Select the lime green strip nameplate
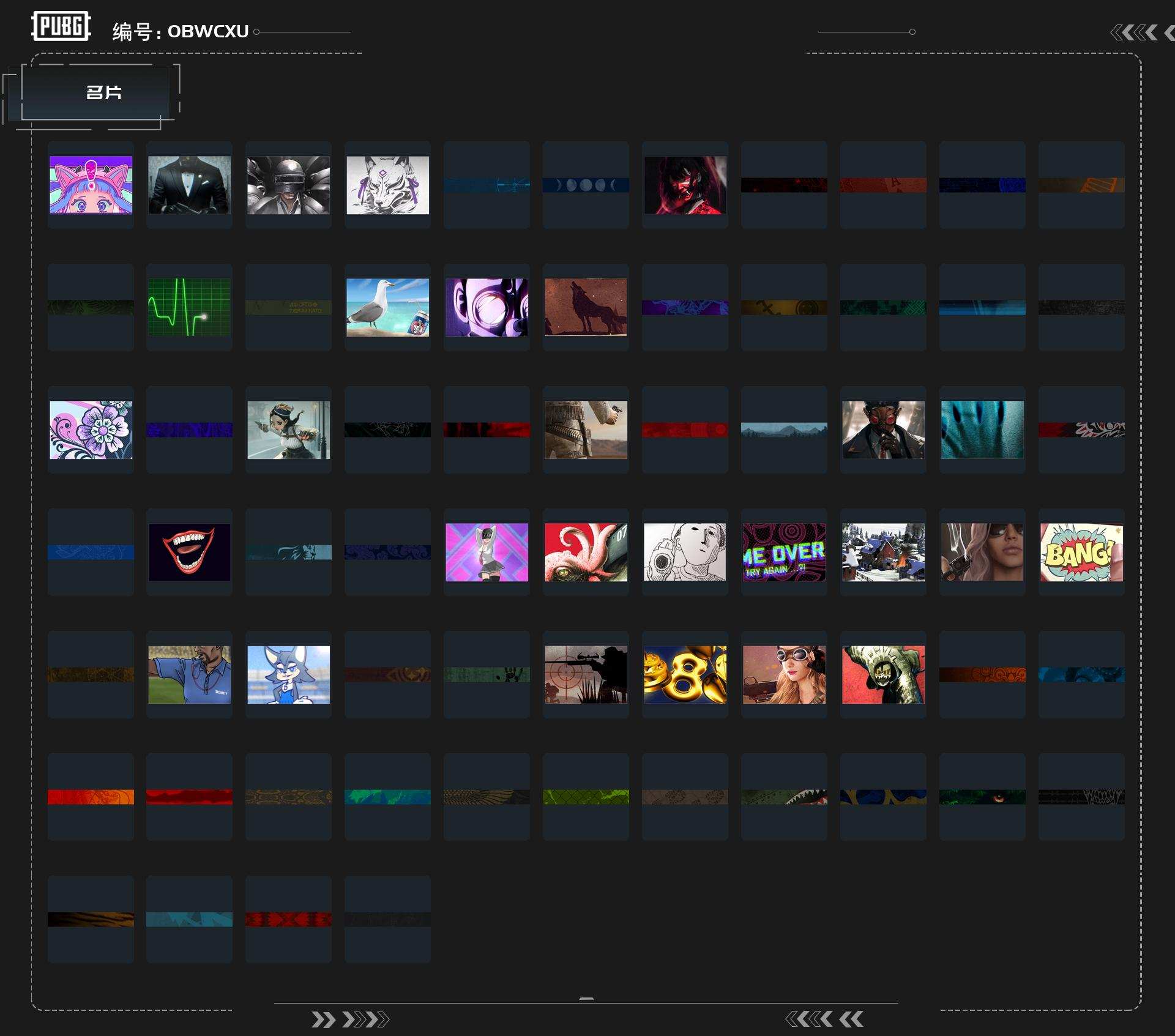 [586, 797]
